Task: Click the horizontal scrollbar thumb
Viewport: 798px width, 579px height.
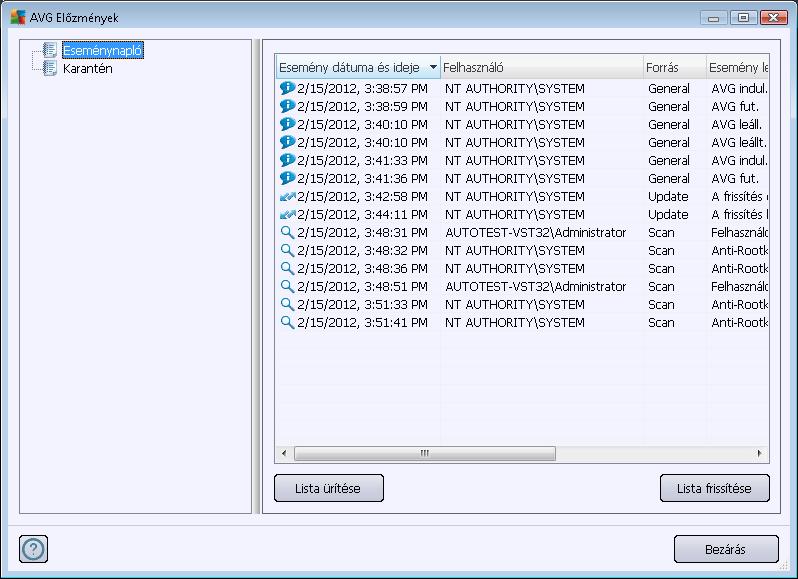Action: [x=424, y=453]
